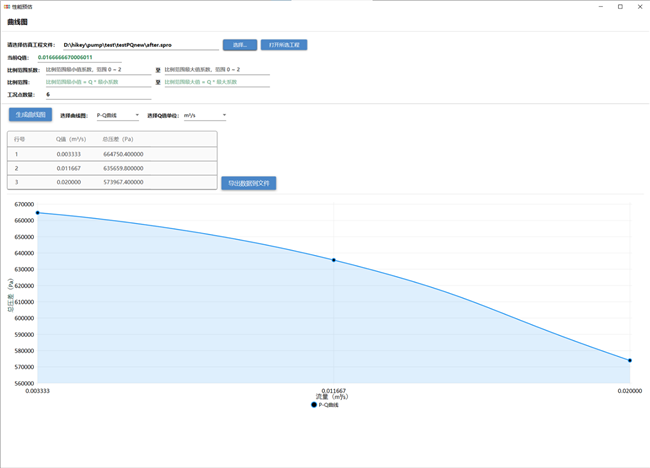This screenshot has height=468, width=650.
Task: Click the 选择... browse file button
Action: coord(239,45)
